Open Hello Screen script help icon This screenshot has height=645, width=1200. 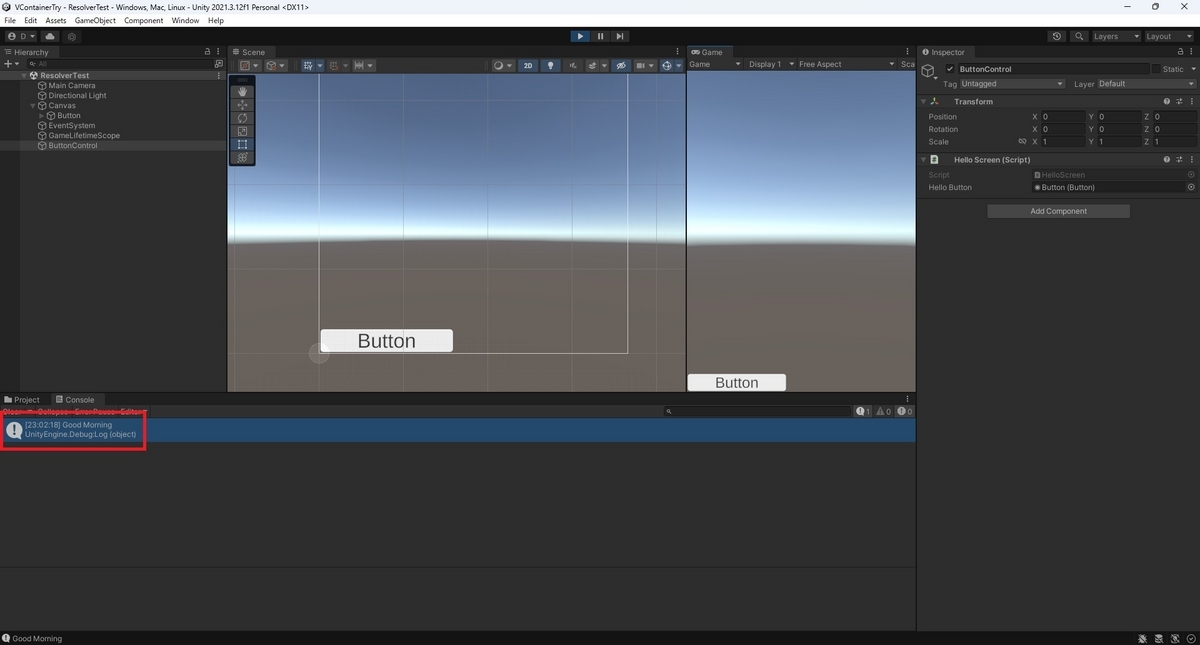(x=1167, y=159)
